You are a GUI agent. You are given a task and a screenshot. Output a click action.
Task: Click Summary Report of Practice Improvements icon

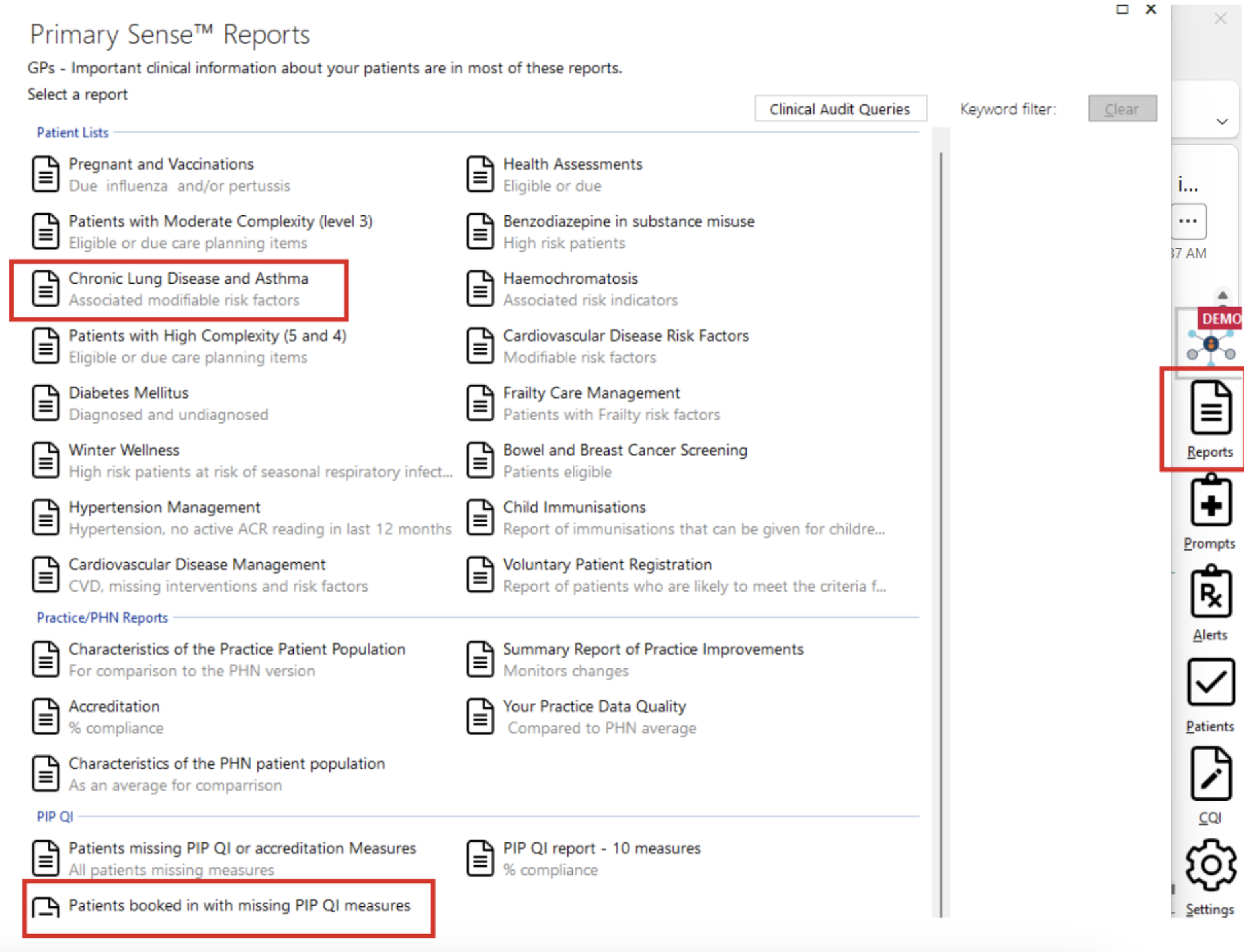[480, 659]
